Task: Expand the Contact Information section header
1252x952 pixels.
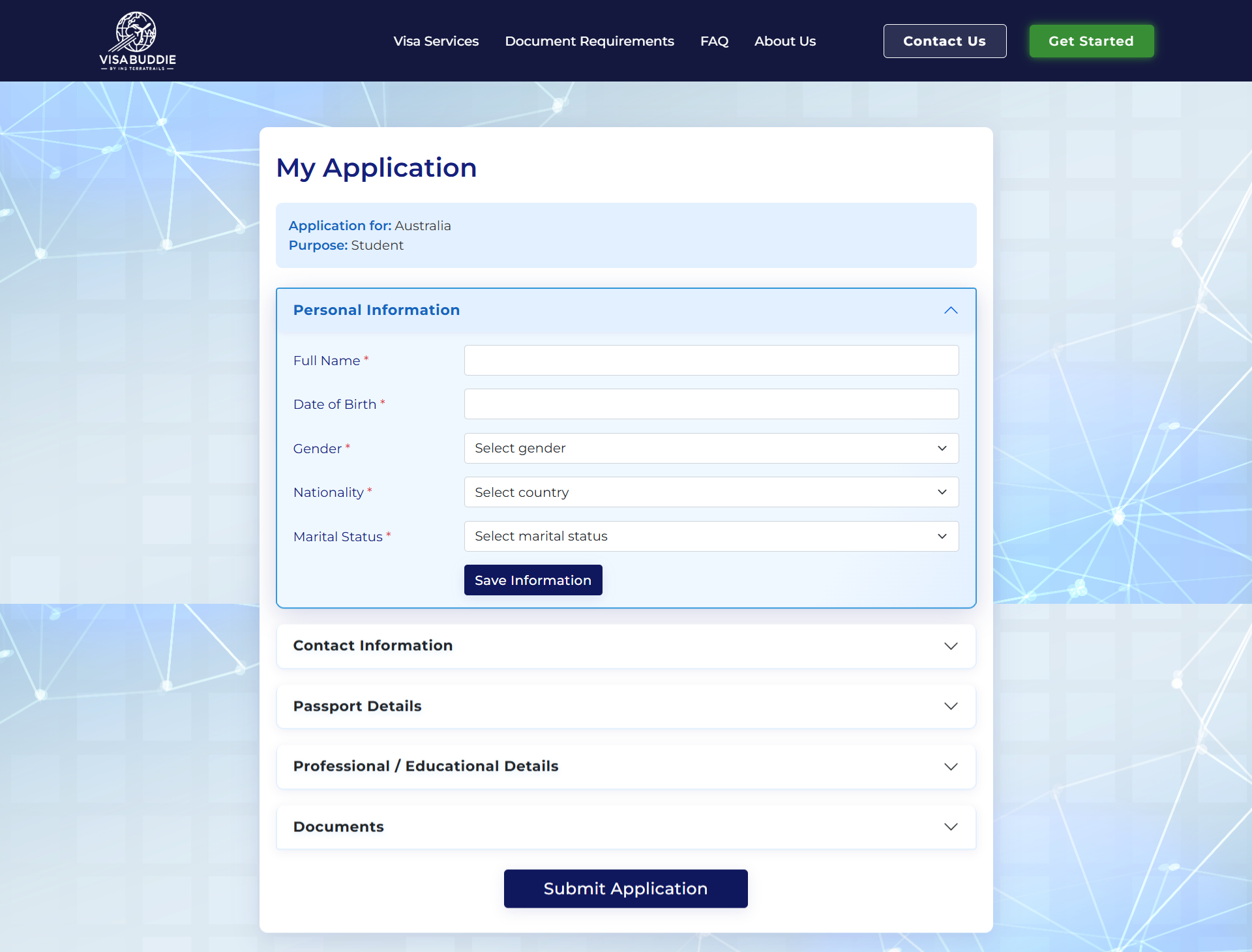Action: [373, 646]
